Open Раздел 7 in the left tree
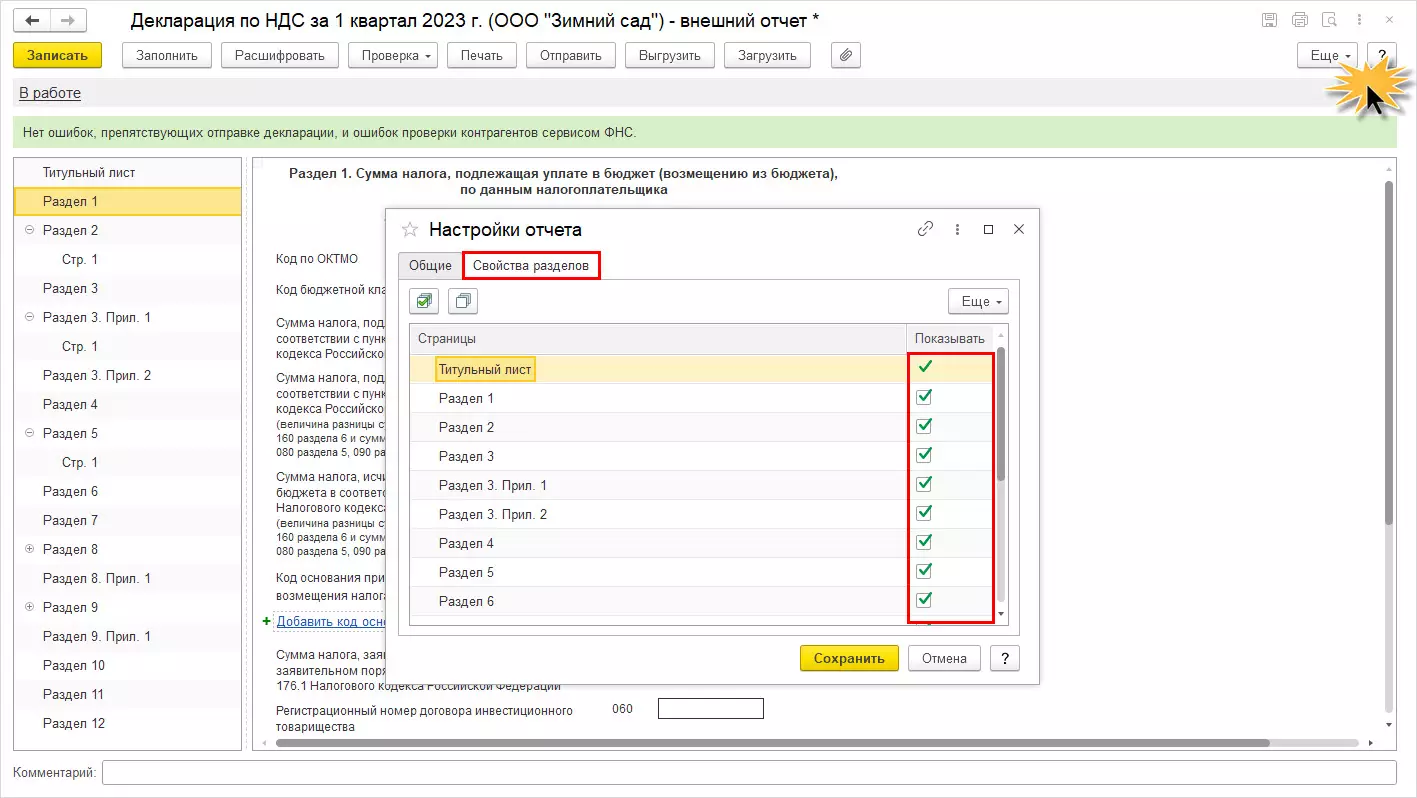The image size is (1417, 798). (x=127, y=520)
